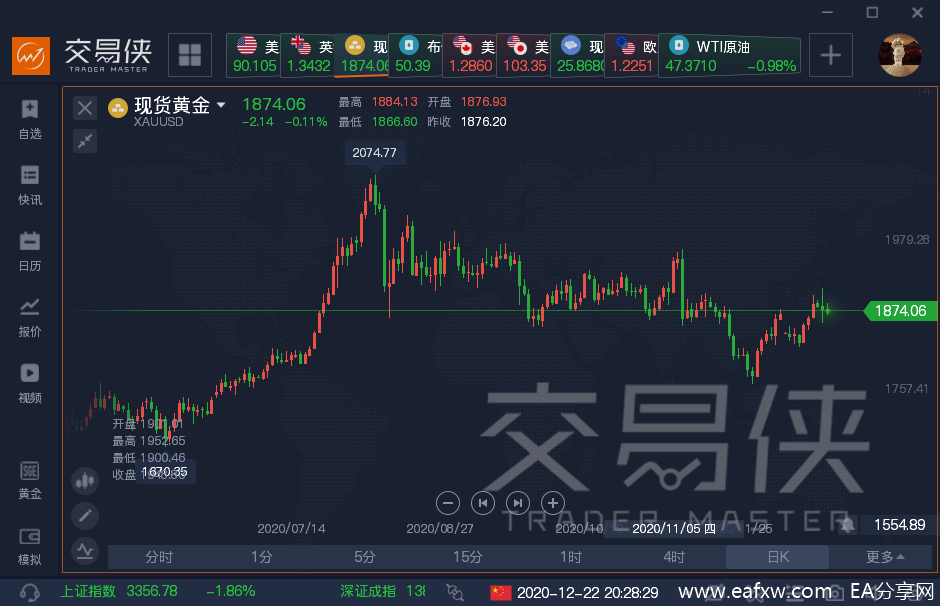This screenshot has width=940, height=606.
Task: Click the 最低 1866.60 value in header
Action: [x=394, y=122]
